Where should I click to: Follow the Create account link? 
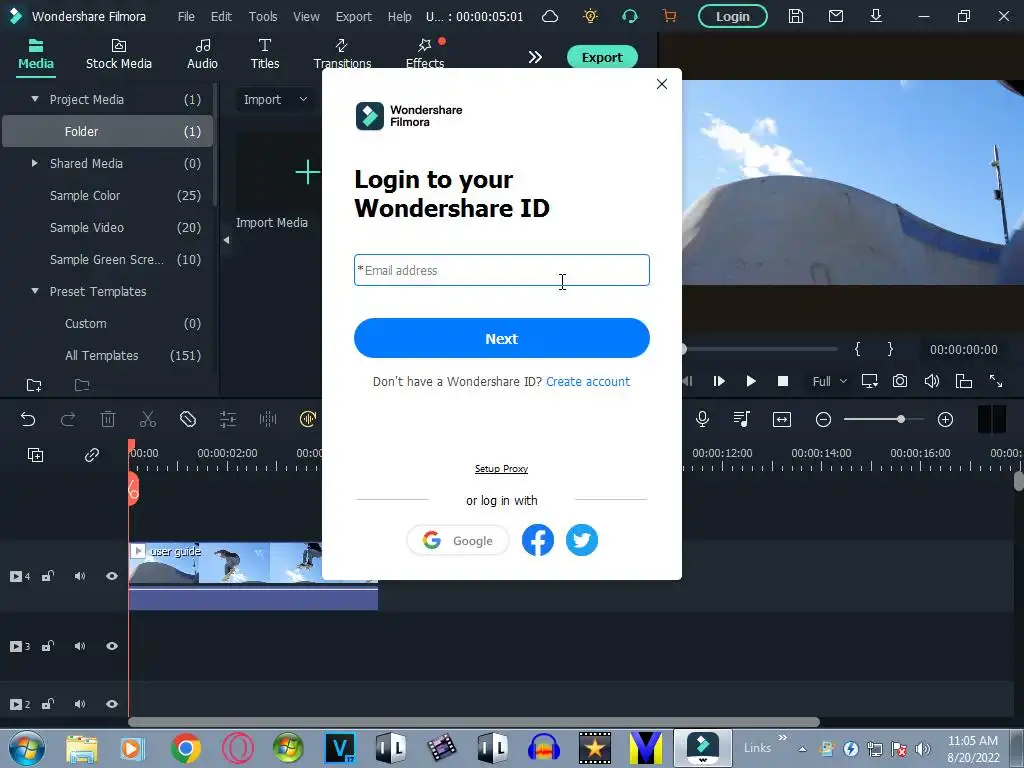tap(588, 381)
